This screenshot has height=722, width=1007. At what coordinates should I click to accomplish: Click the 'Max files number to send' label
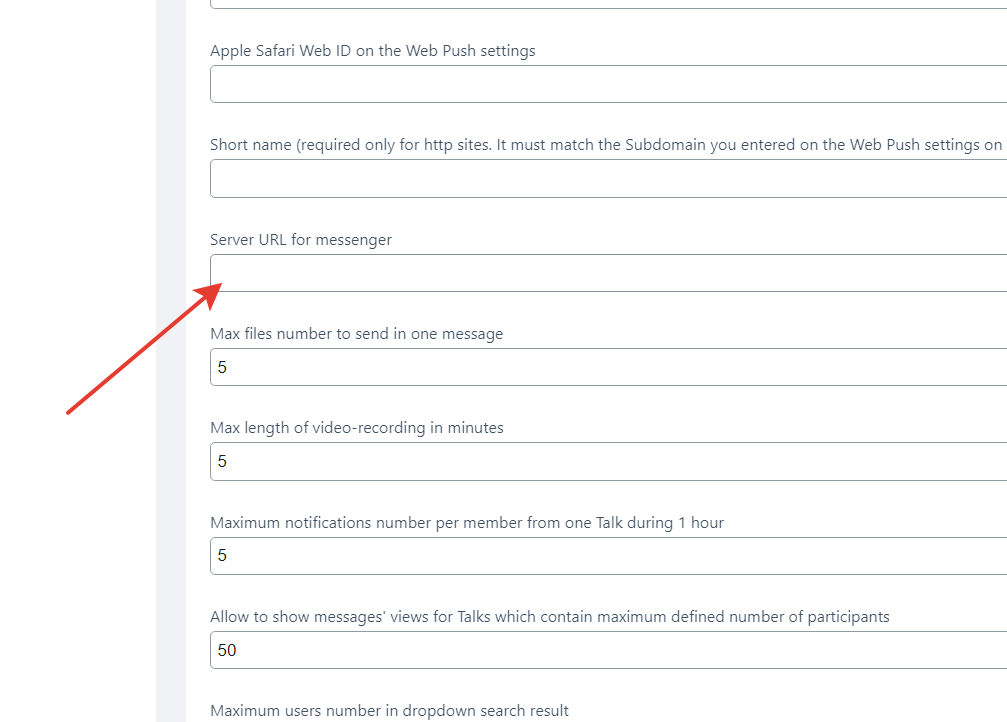(x=356, y=334)
